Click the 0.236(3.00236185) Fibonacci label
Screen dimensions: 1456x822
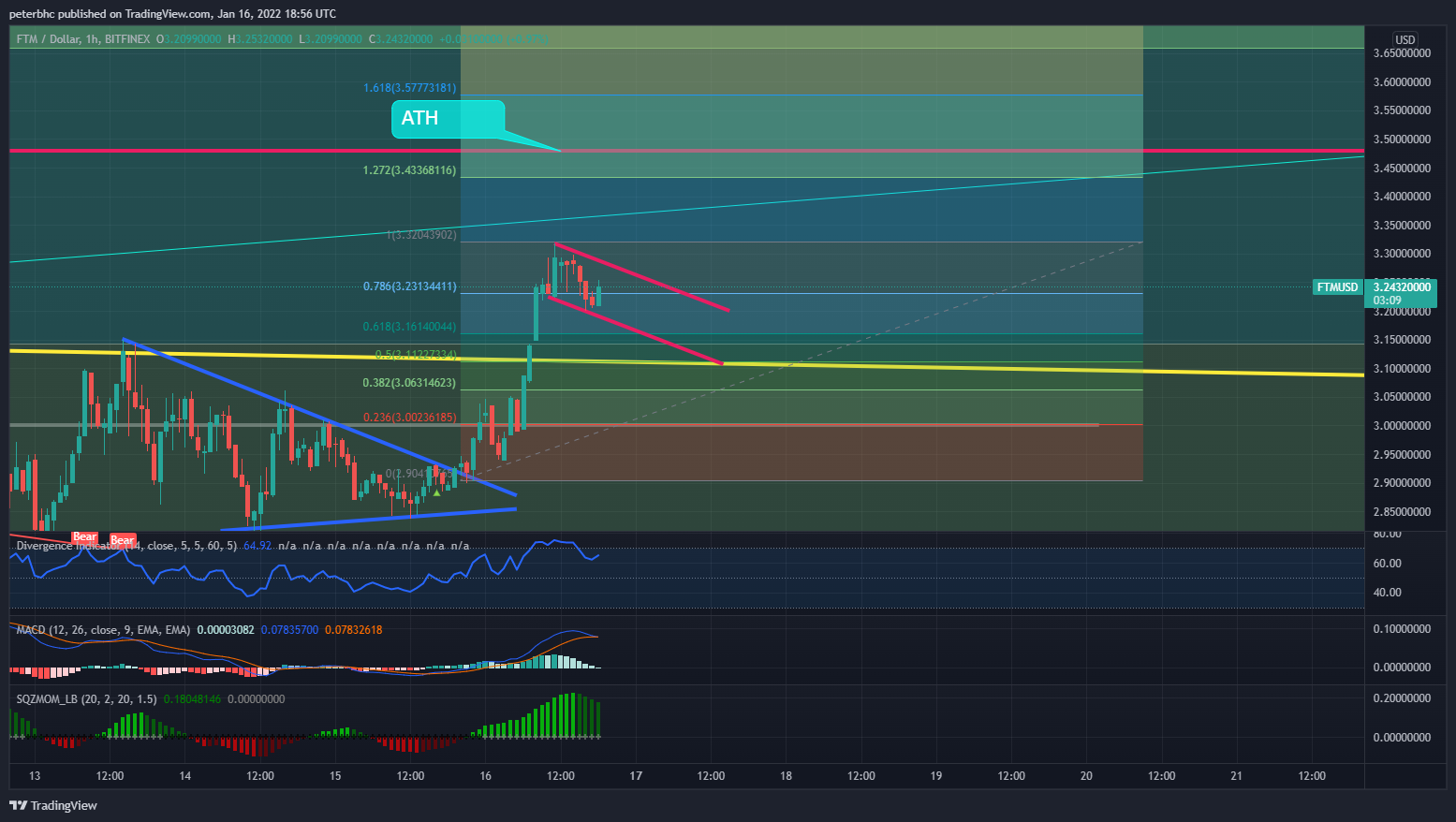(410, 418)
